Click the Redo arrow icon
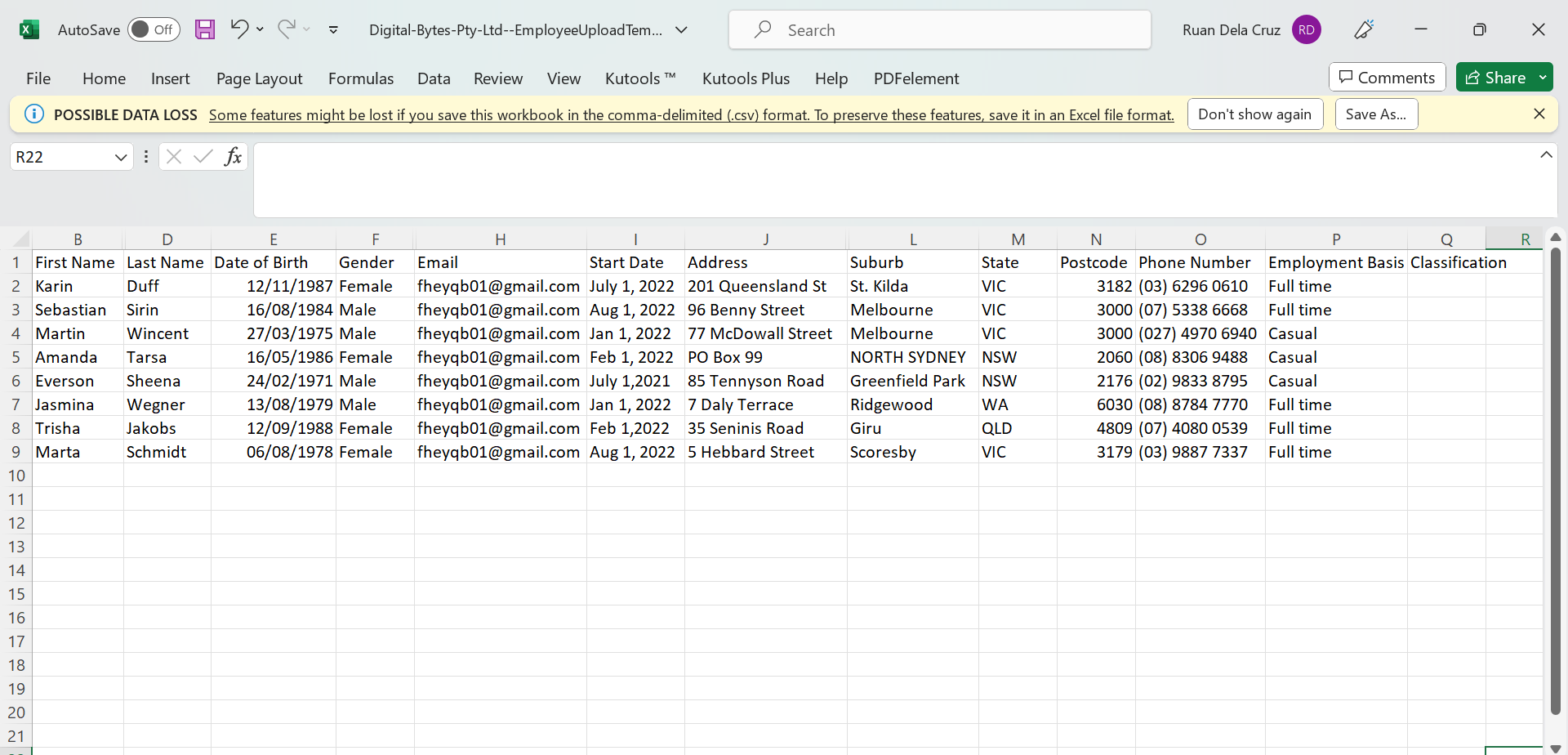This screenshot has height=755, width=1568. (x=286, y=29)
